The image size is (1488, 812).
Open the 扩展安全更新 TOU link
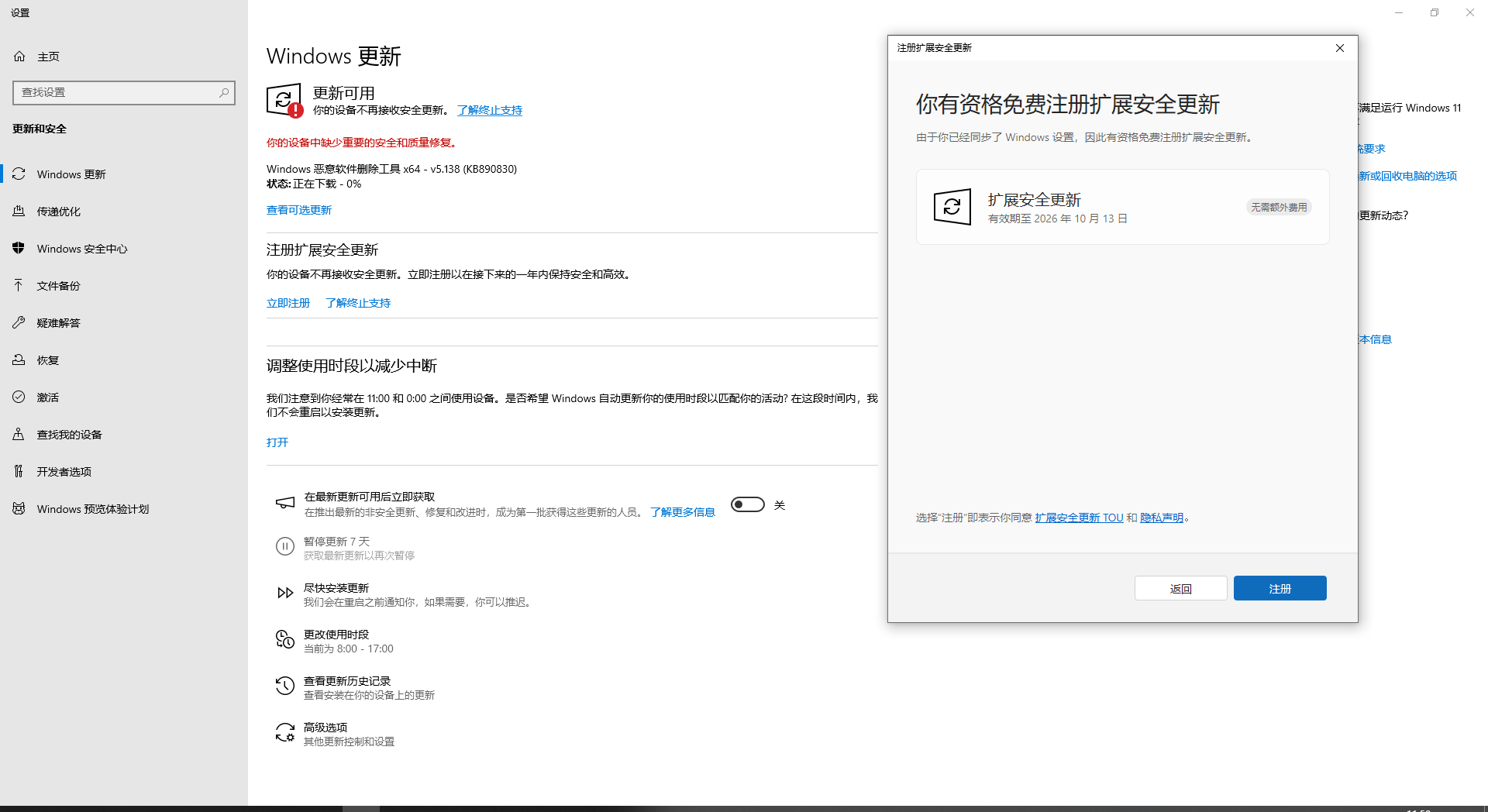click(1079, 518)
